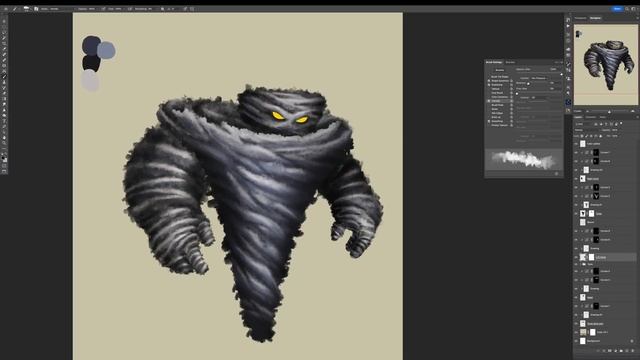This screenshot has width=640, height=360.
Task: Click the foreground/background color swatches in toolbar
Action: [x=4, y=158]
